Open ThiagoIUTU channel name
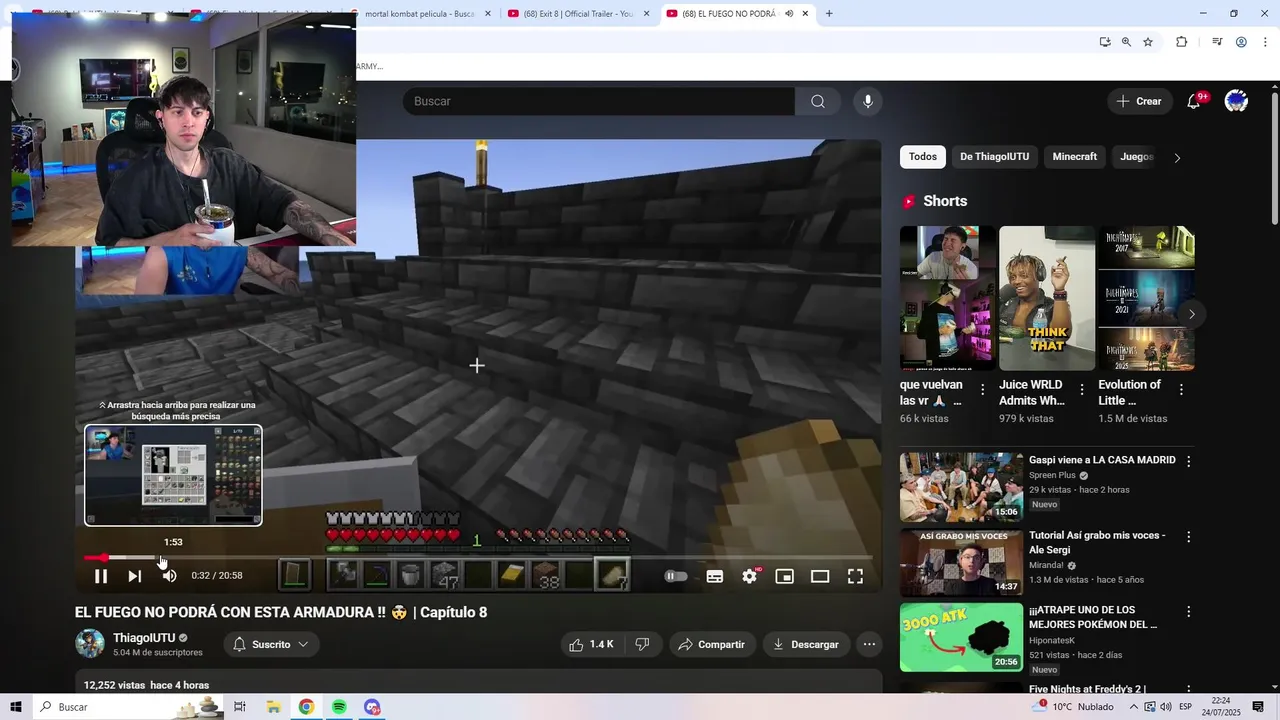 pyautogui.click(x=144, y=638)
